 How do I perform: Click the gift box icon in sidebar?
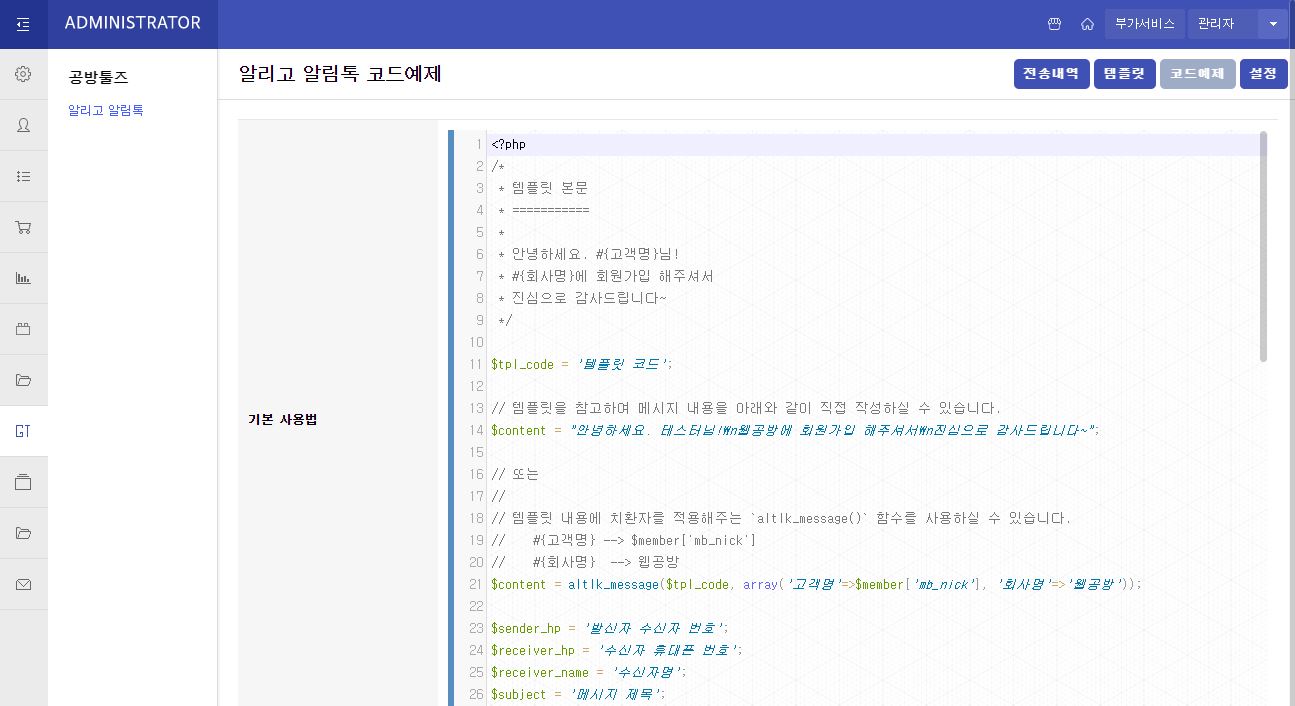23,328
